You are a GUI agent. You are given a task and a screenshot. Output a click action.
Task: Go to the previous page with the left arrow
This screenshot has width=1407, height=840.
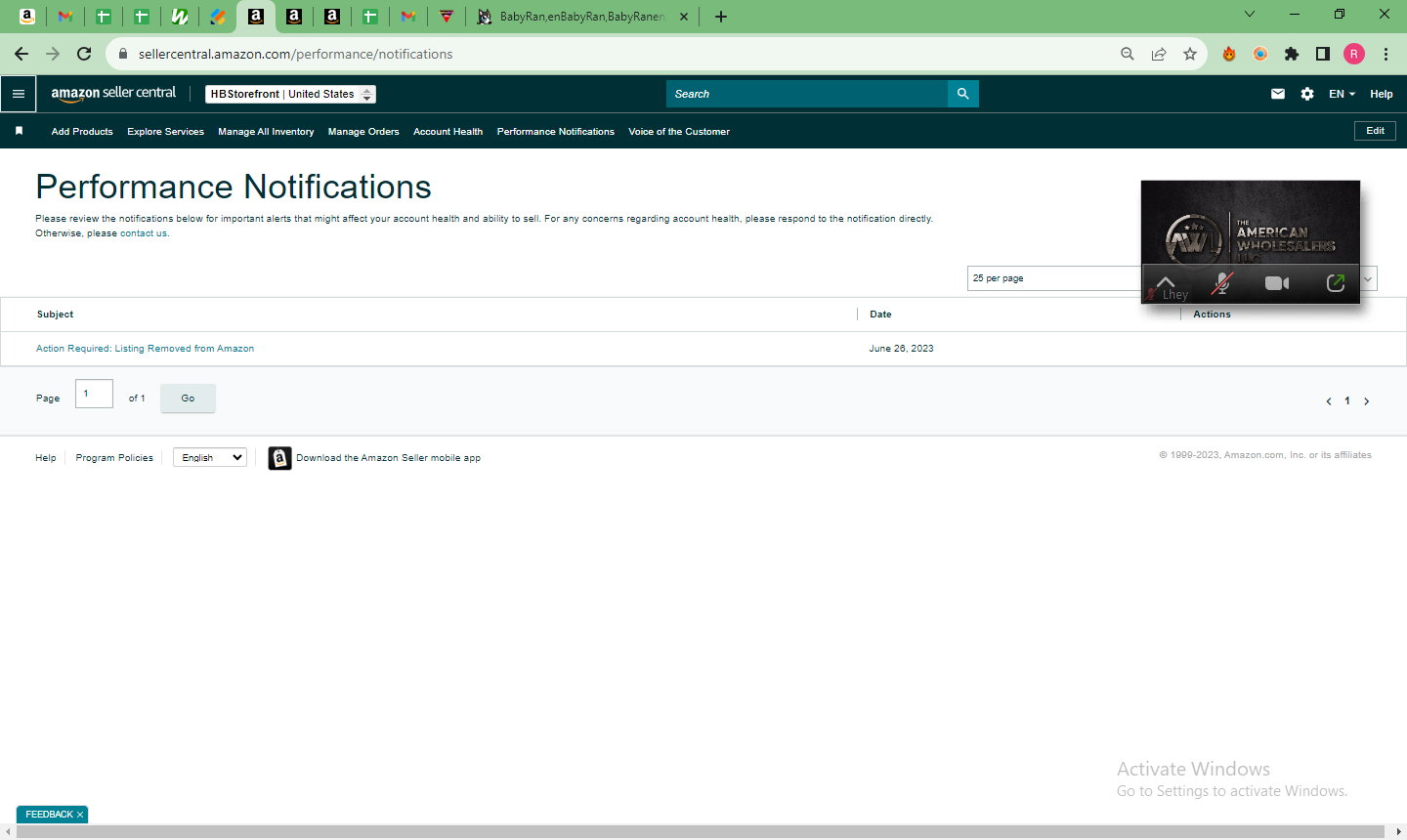pyautogui.click(x=1329, y=401)
